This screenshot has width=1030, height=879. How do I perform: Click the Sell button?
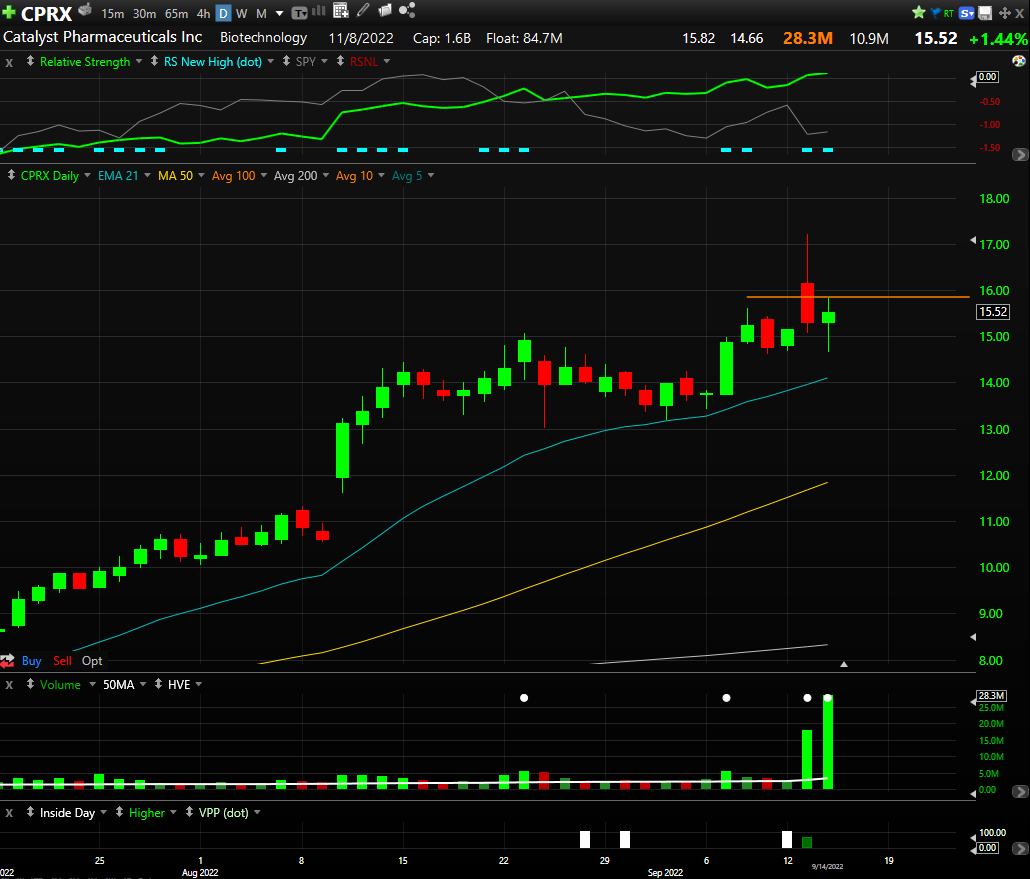[62, 661]
